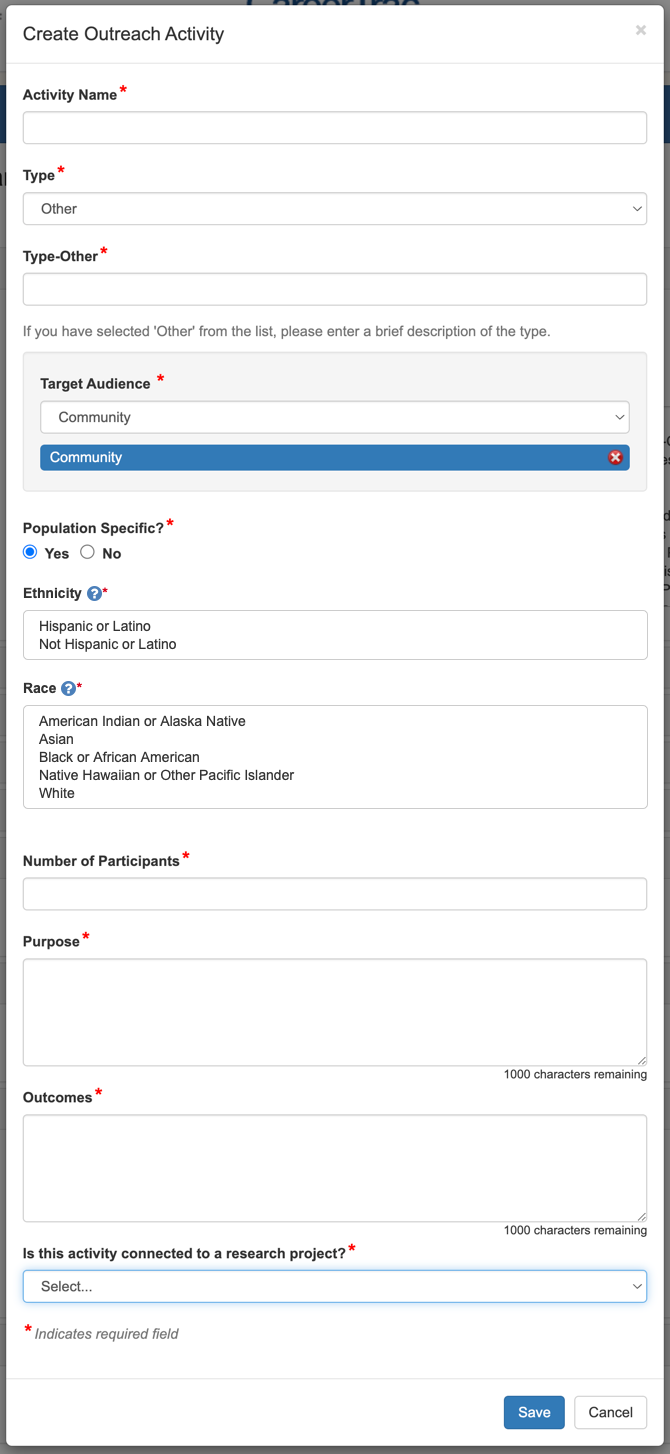The width and height of the screenshot is (670, 1454).
Task: Click the Type-Other text field
Action: (335, 290)
